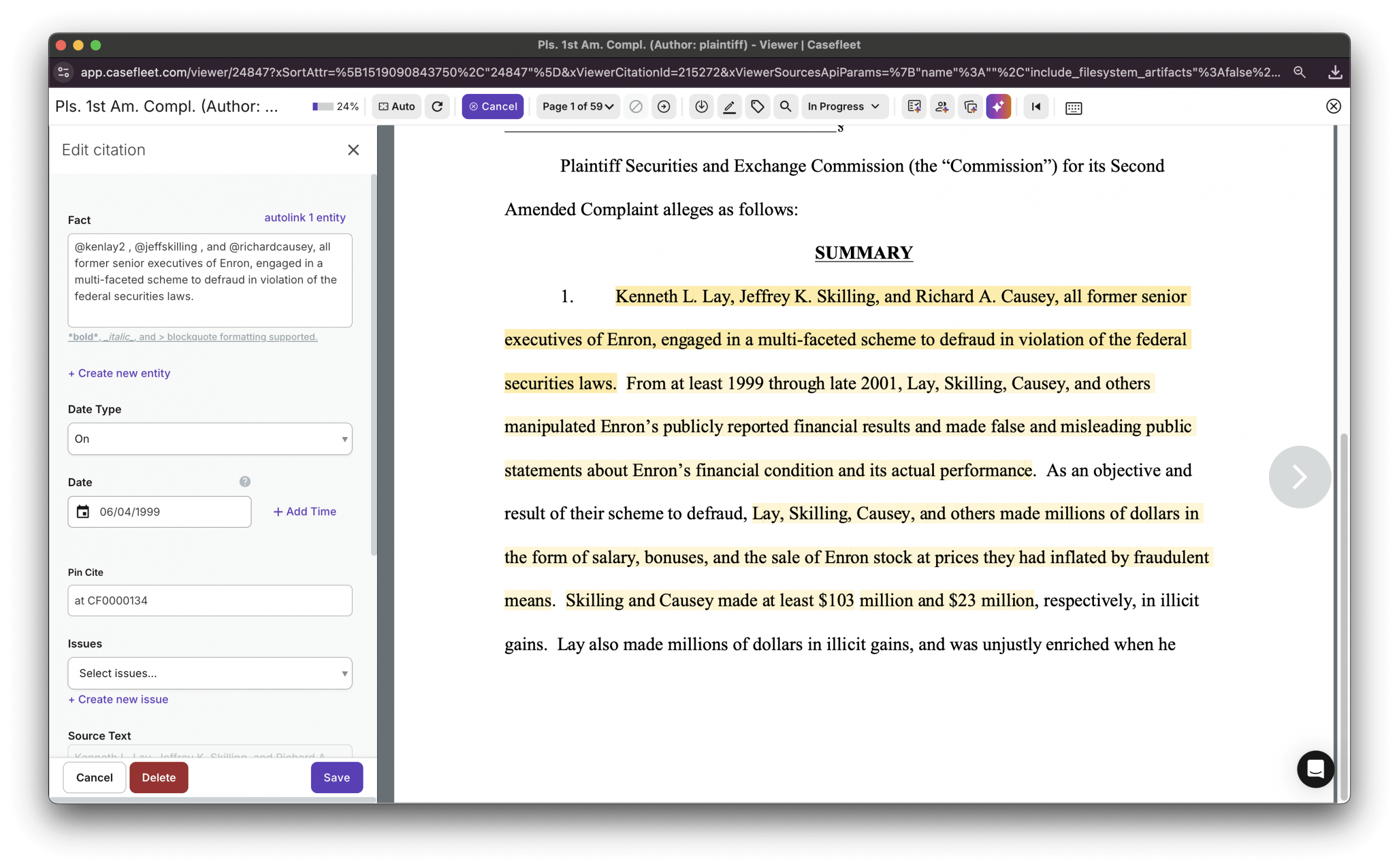
Task: Click the Pin Cite input field
Action: [x=210, y=600]
